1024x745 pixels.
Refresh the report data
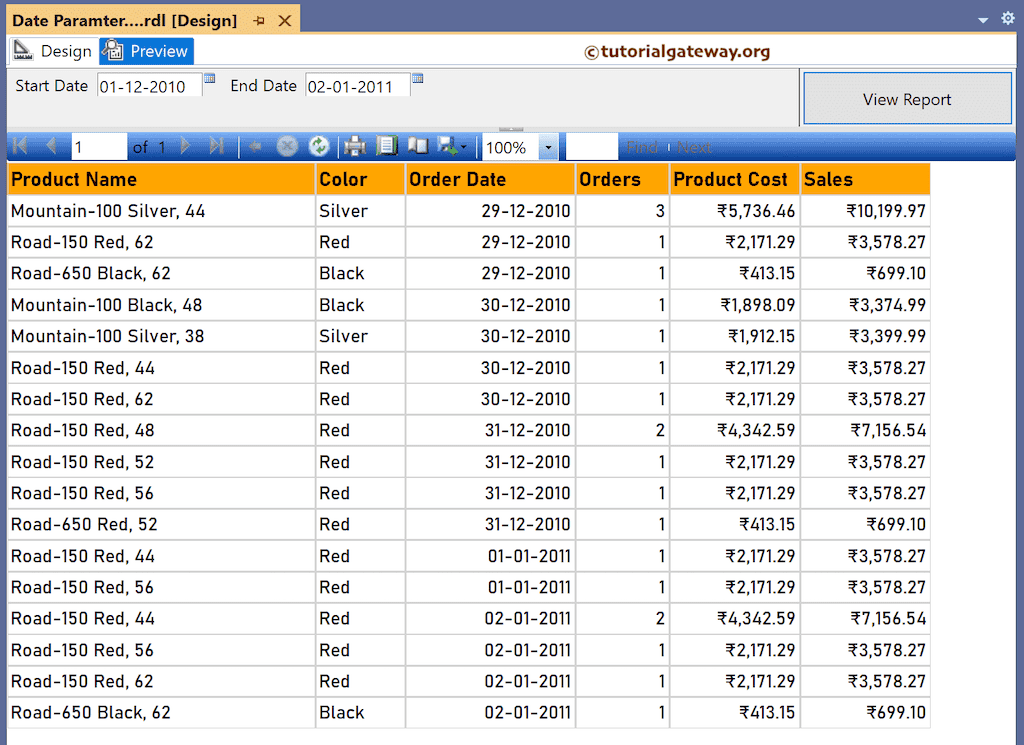tap(320, 146)
